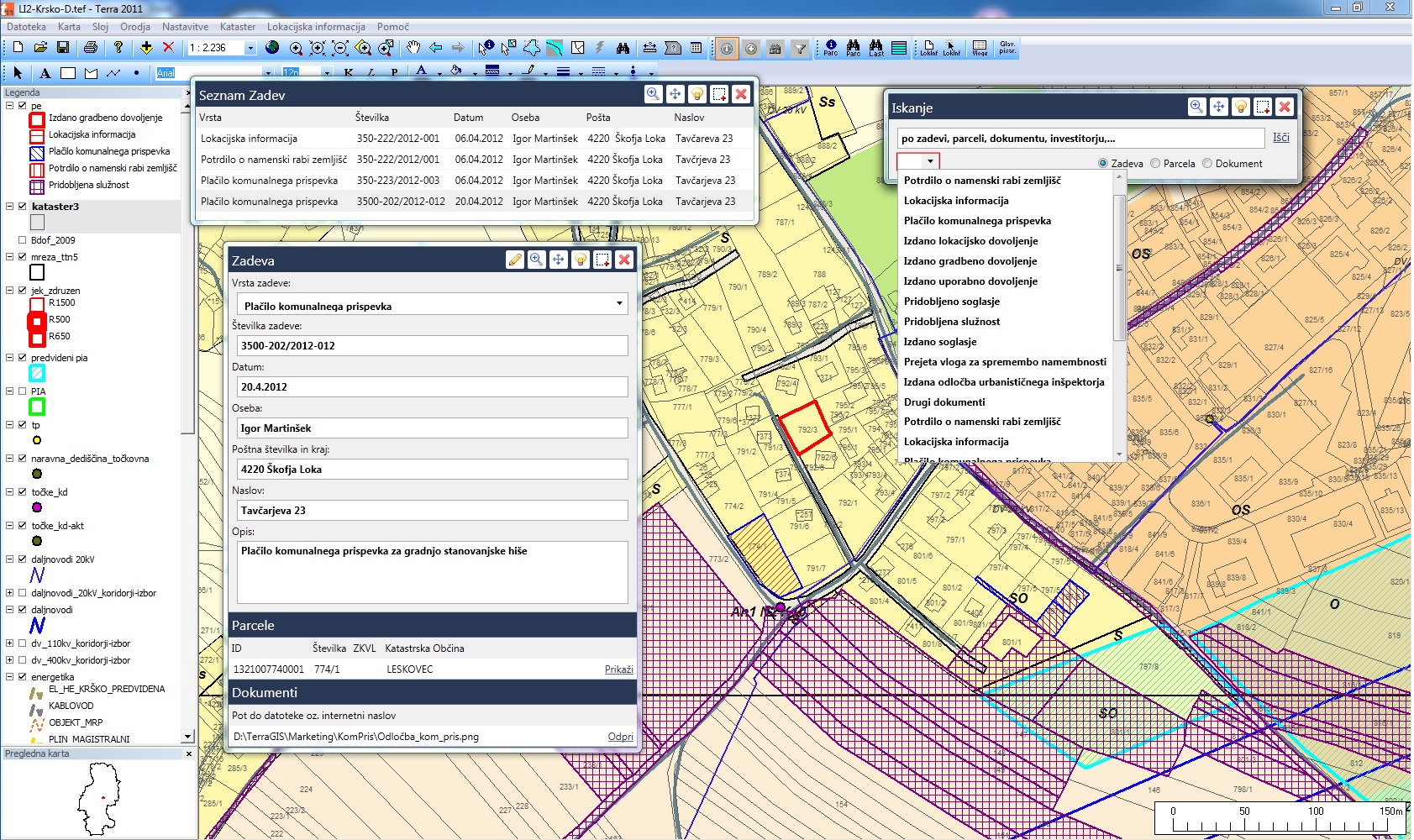Click the paint bucket fill color button

tap(456, 72)
